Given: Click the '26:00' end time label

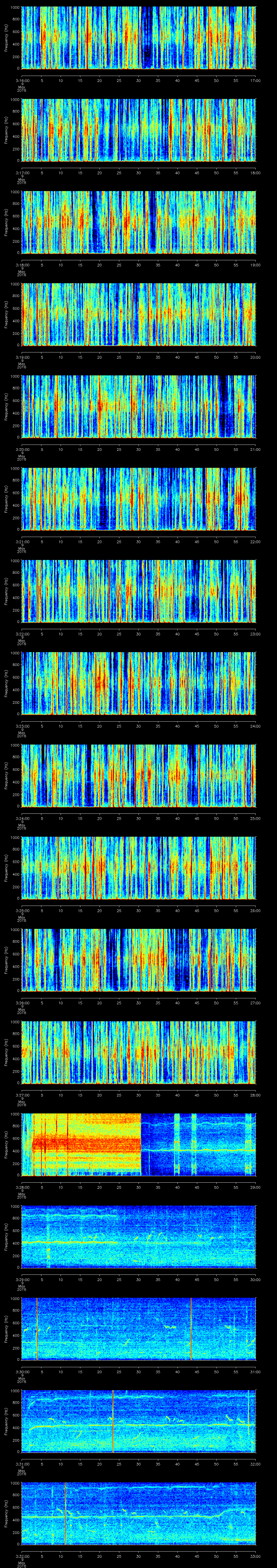Looking at the screenshot, I should [255, 910].
